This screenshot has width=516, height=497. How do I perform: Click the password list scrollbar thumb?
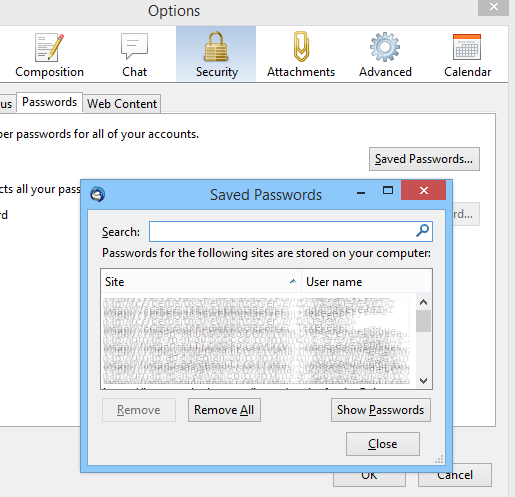coord(423,321)
